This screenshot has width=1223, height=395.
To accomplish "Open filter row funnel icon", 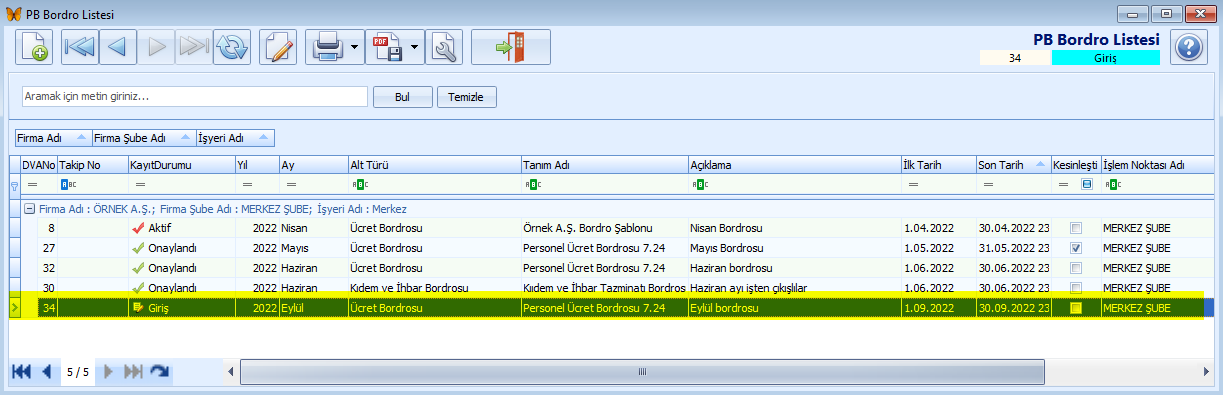I will (14, 185).
